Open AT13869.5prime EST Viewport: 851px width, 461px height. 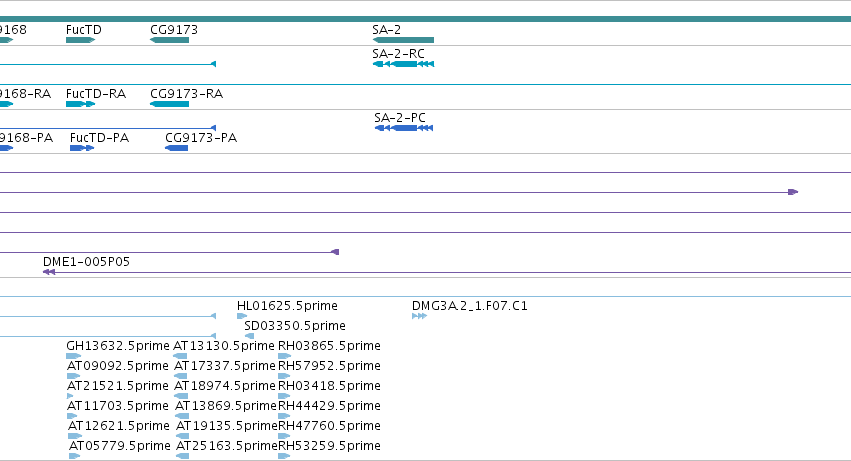click(x=226, y=406)
